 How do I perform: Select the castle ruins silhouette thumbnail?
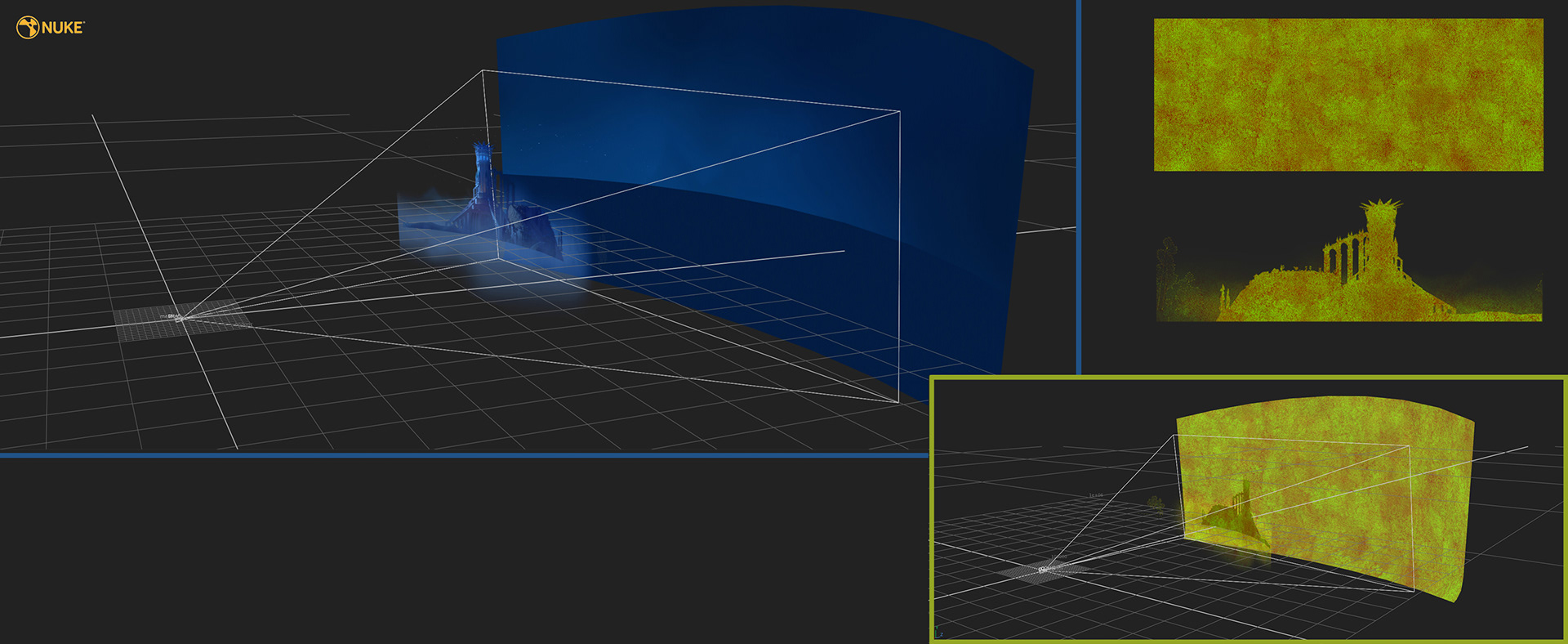tap(1349, 260)
